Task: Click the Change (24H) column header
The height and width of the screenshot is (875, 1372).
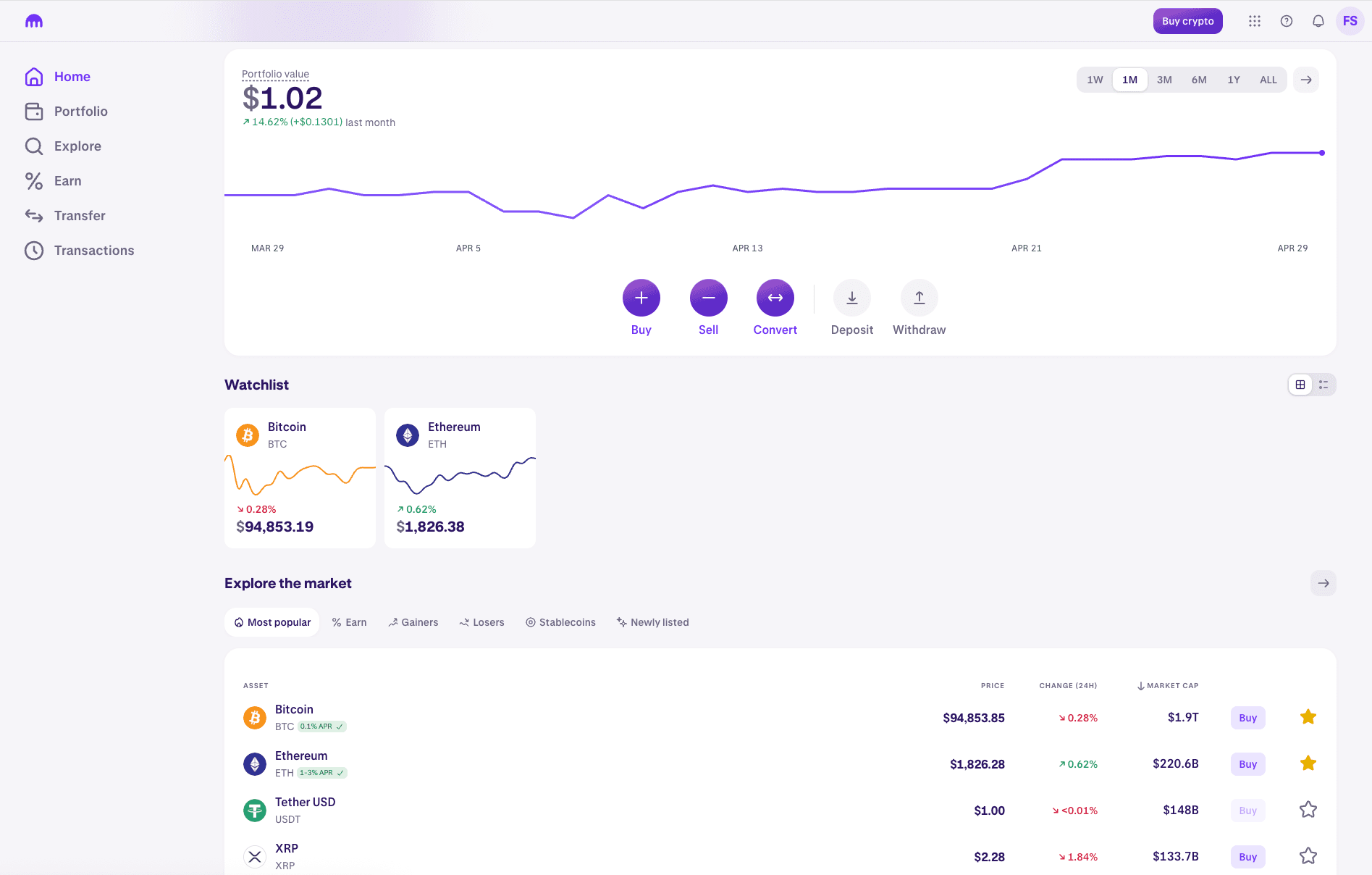Action: (1068, 685)
